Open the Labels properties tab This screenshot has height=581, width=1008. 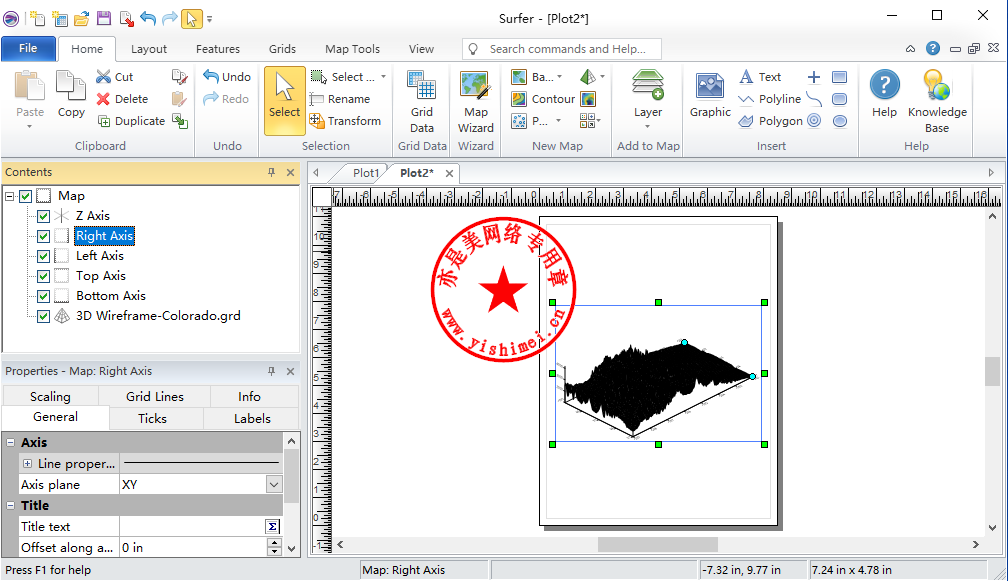pos(252,418)
